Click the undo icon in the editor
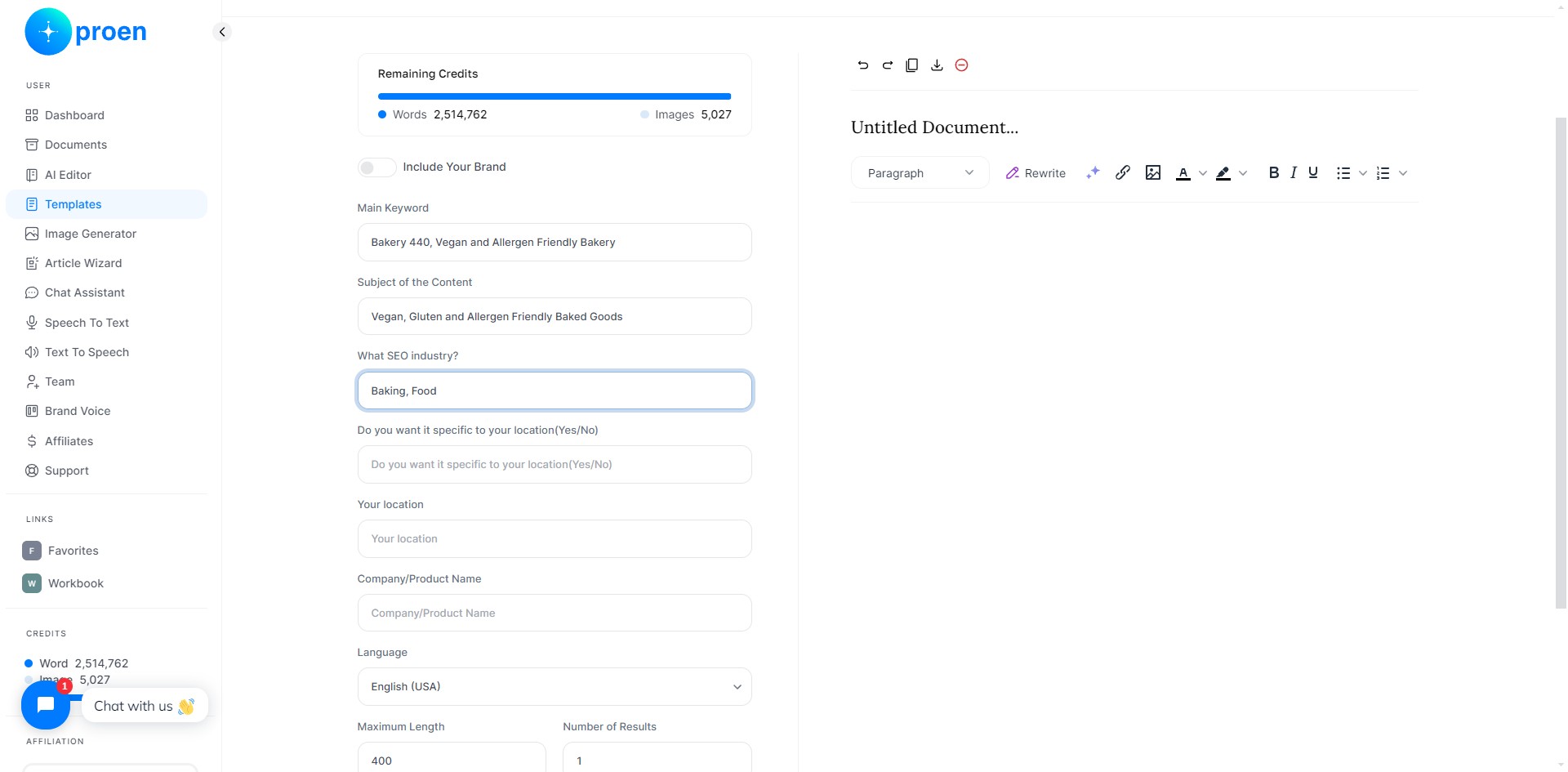This screenshot has height=772, width=1568. [863, 65]
